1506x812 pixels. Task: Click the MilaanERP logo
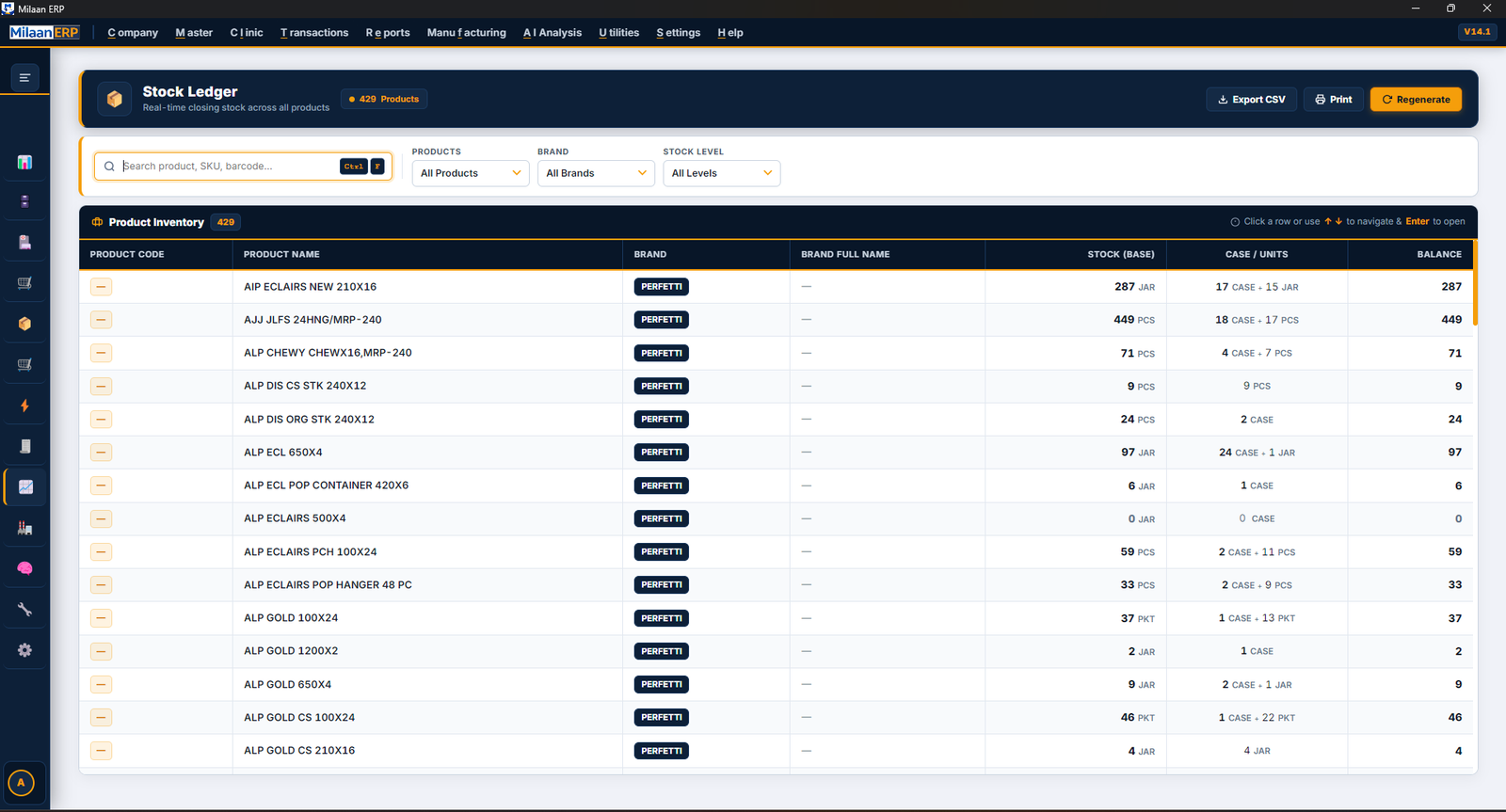44,32
